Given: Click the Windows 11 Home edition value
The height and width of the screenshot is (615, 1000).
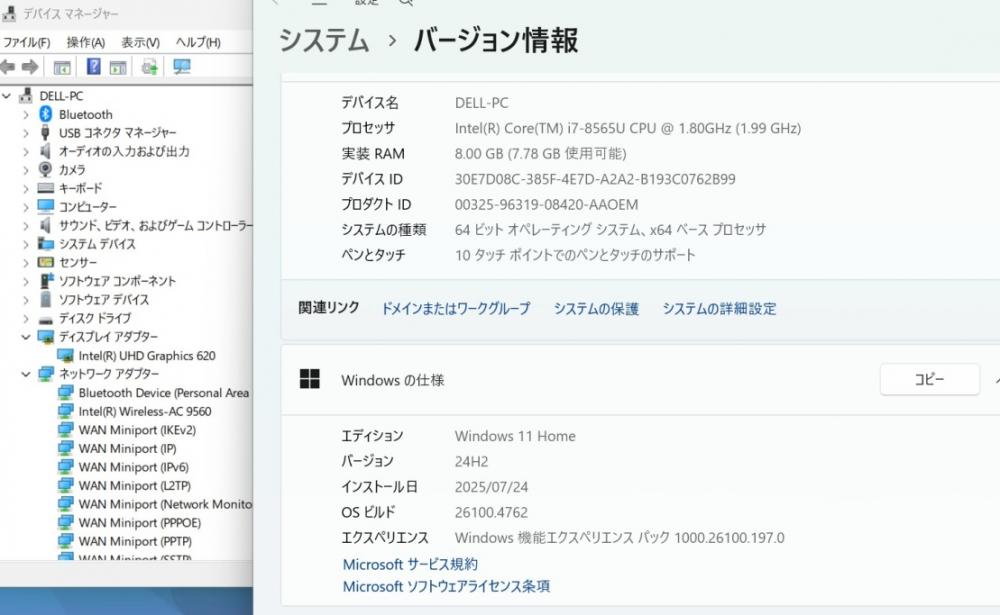Looking at the screenshot, I should 515,436.
